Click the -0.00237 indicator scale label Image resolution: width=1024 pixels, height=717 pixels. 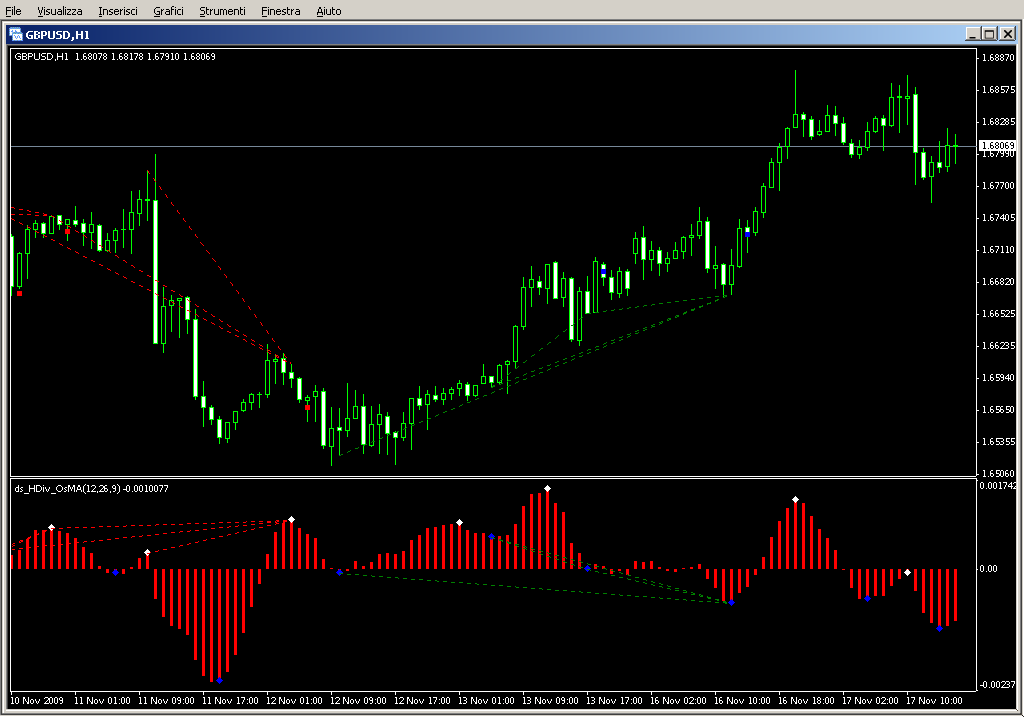pos(997,684)
